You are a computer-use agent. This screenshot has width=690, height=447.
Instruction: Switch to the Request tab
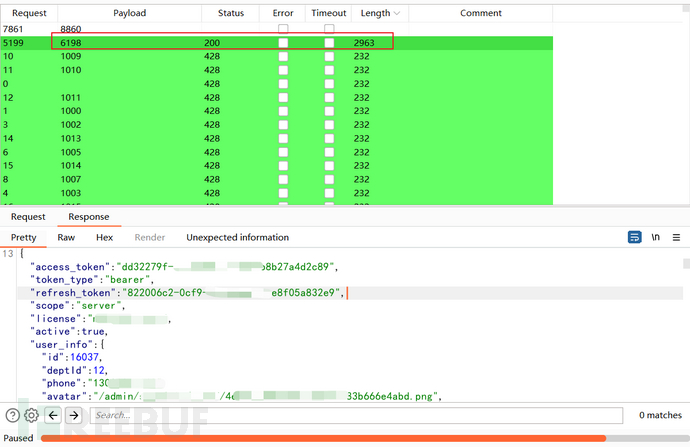(28, 217)
